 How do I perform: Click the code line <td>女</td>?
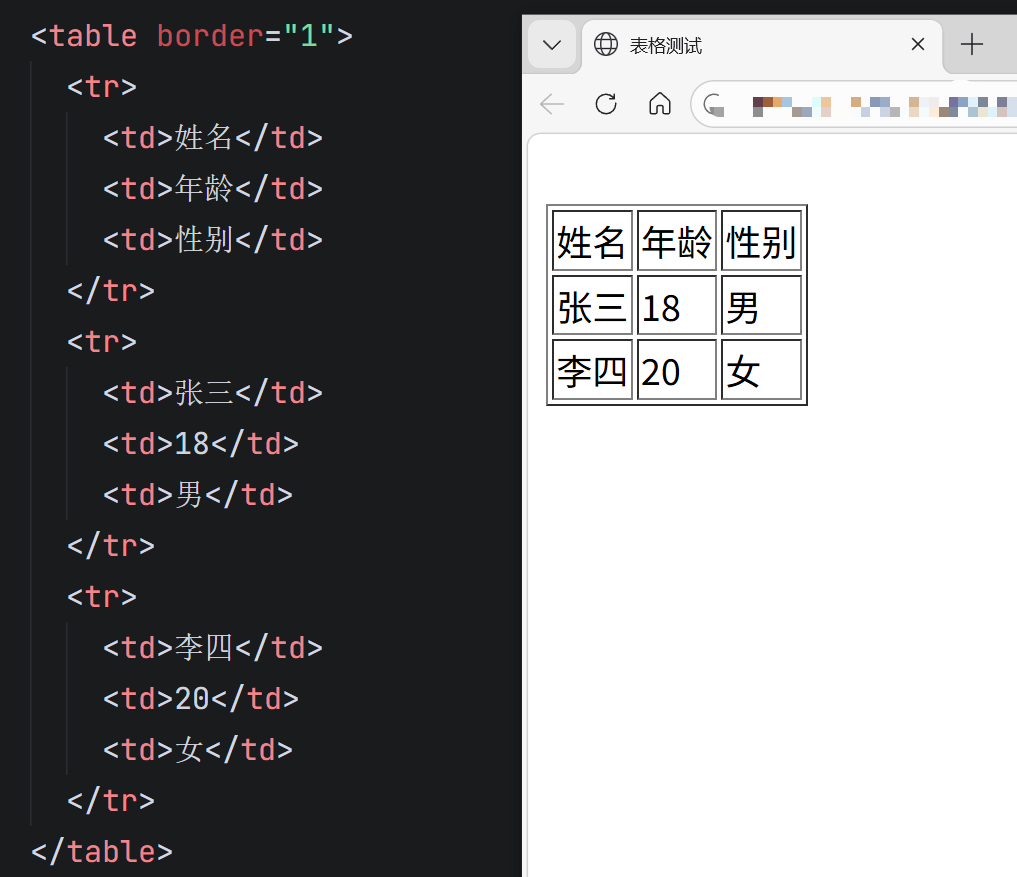click(x=198, y=750)
